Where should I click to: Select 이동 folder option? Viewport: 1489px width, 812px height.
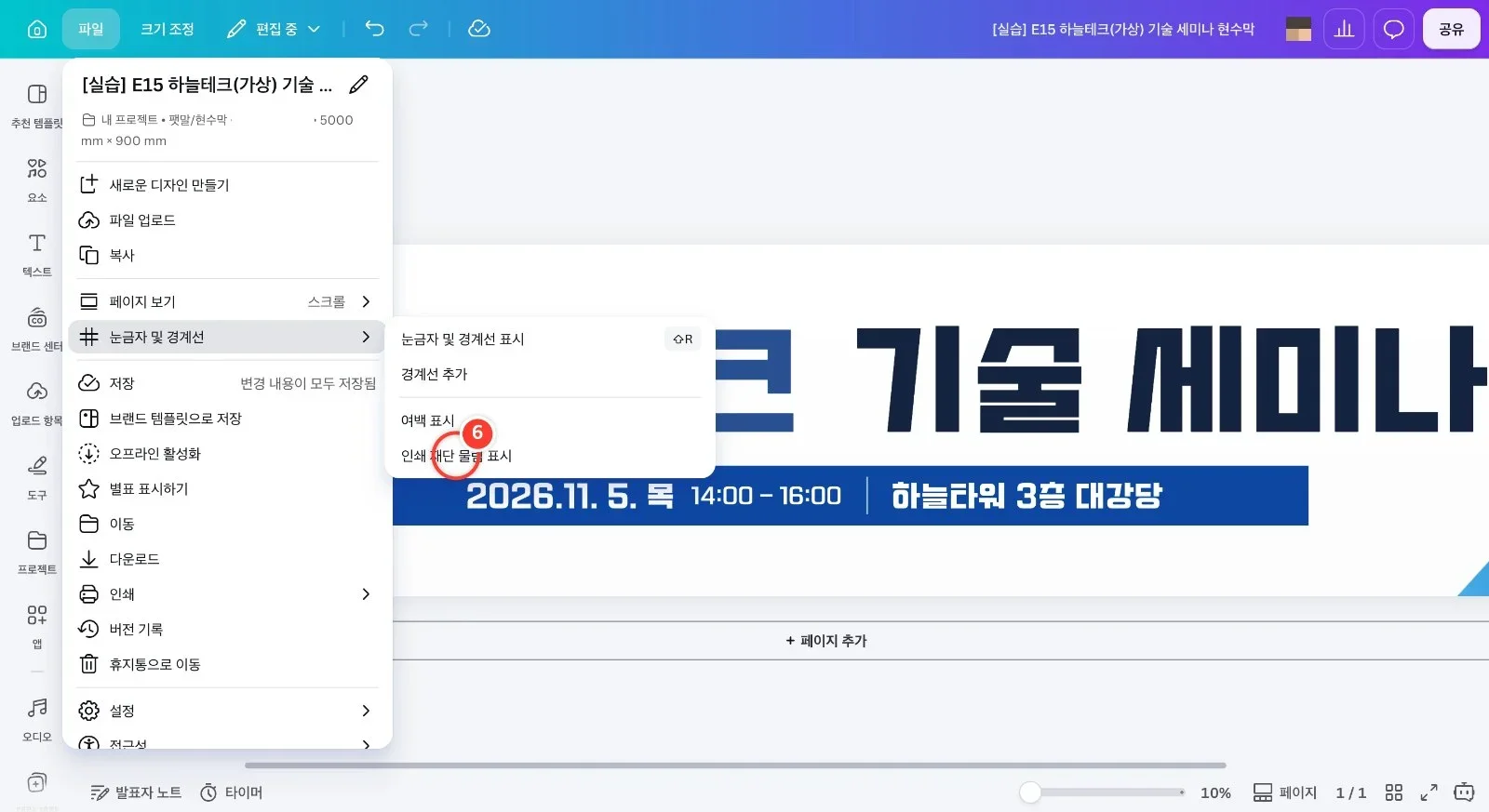pyautogui.click(x=227, y=524)
